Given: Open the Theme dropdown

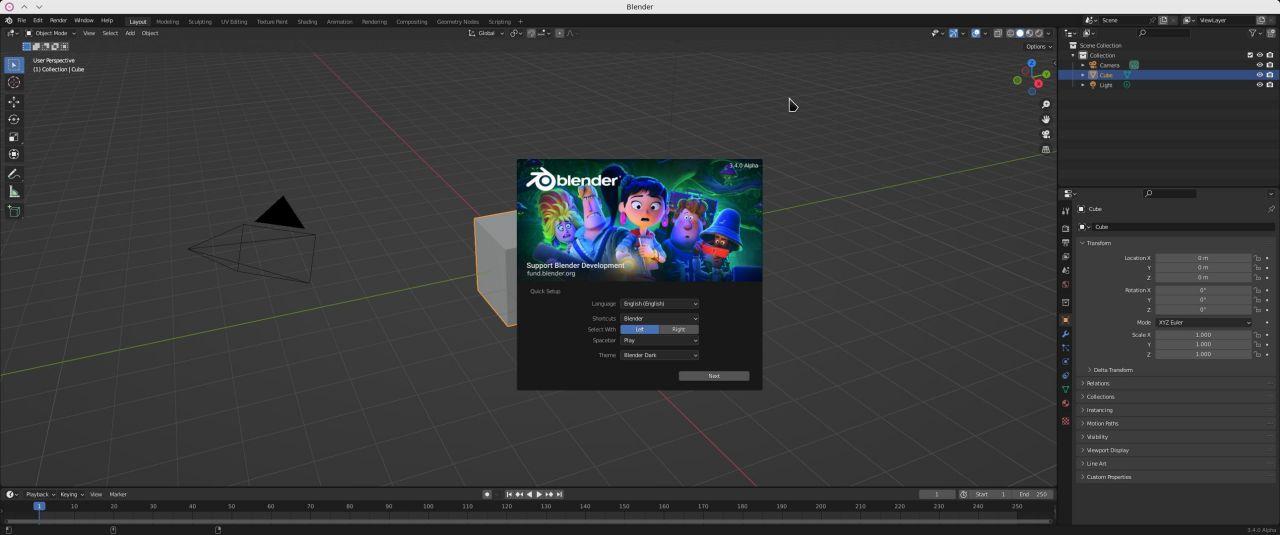Looking at the screenshot, I should tap(659, 355).
